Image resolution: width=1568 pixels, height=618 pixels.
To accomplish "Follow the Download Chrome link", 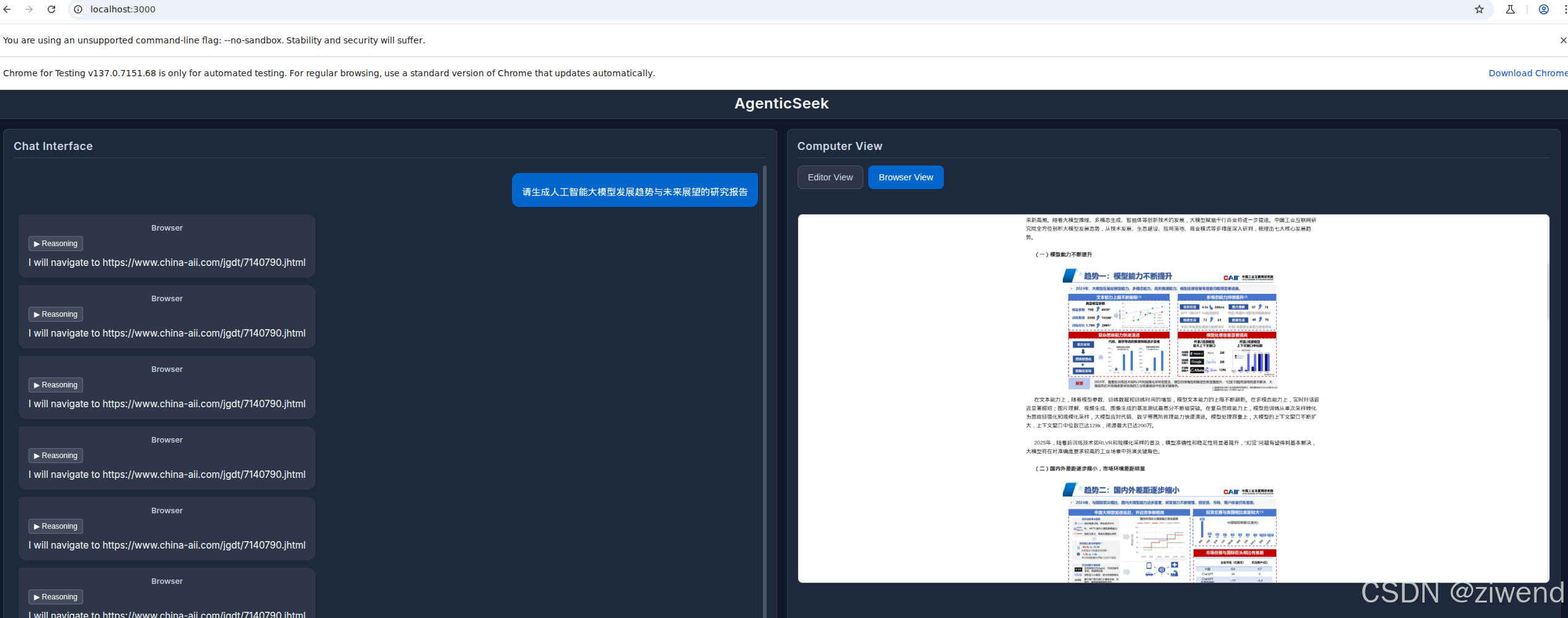I will 1528,73.
